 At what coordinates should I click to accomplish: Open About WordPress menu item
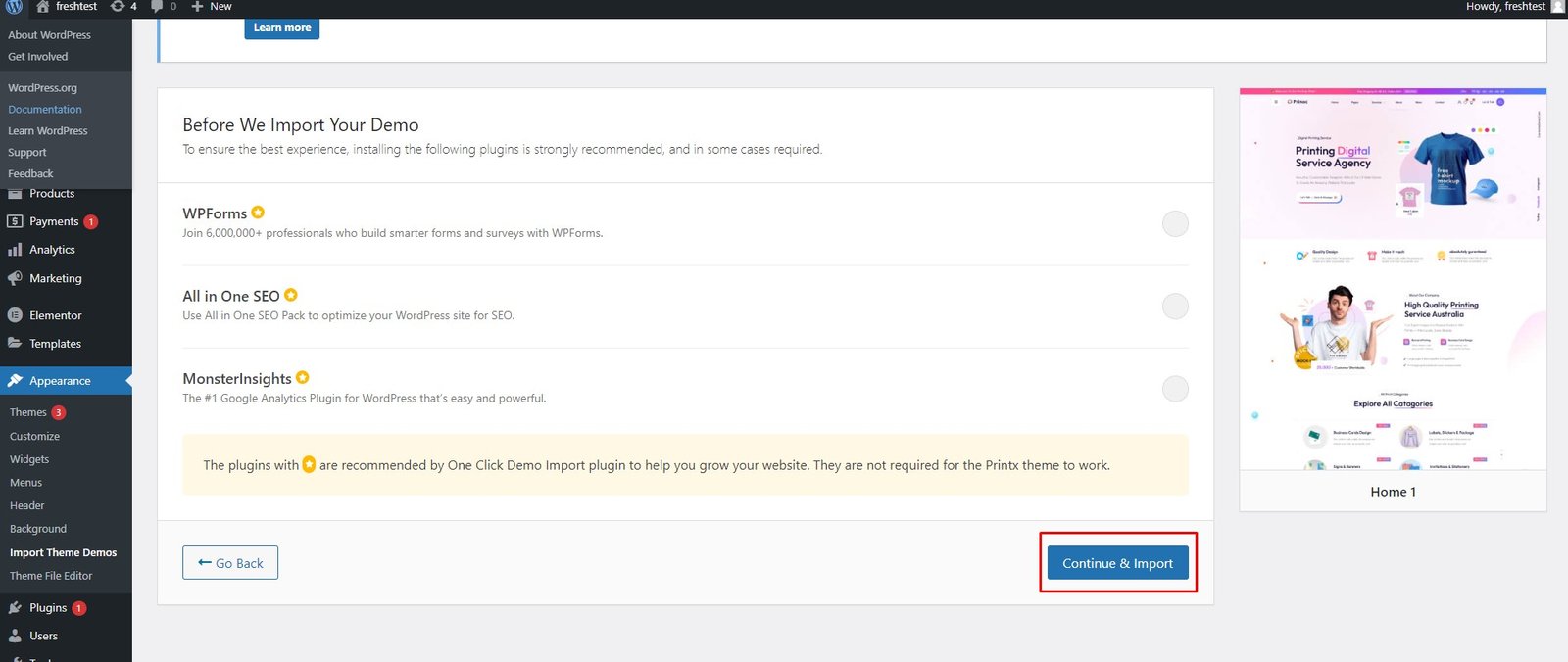click(49, 35)
